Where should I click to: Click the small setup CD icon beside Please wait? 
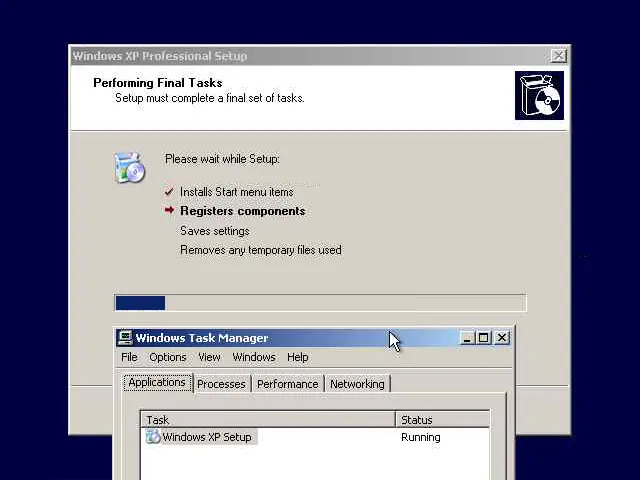[x=129, y=167]
